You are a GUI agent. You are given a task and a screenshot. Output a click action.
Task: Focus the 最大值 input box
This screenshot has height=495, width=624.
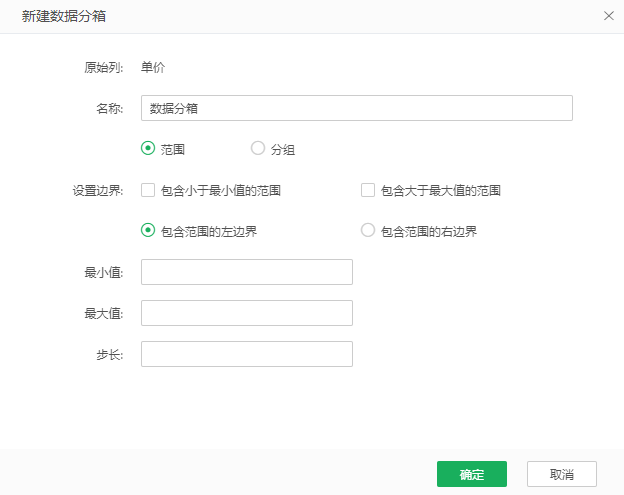click(x=246, y=313)
